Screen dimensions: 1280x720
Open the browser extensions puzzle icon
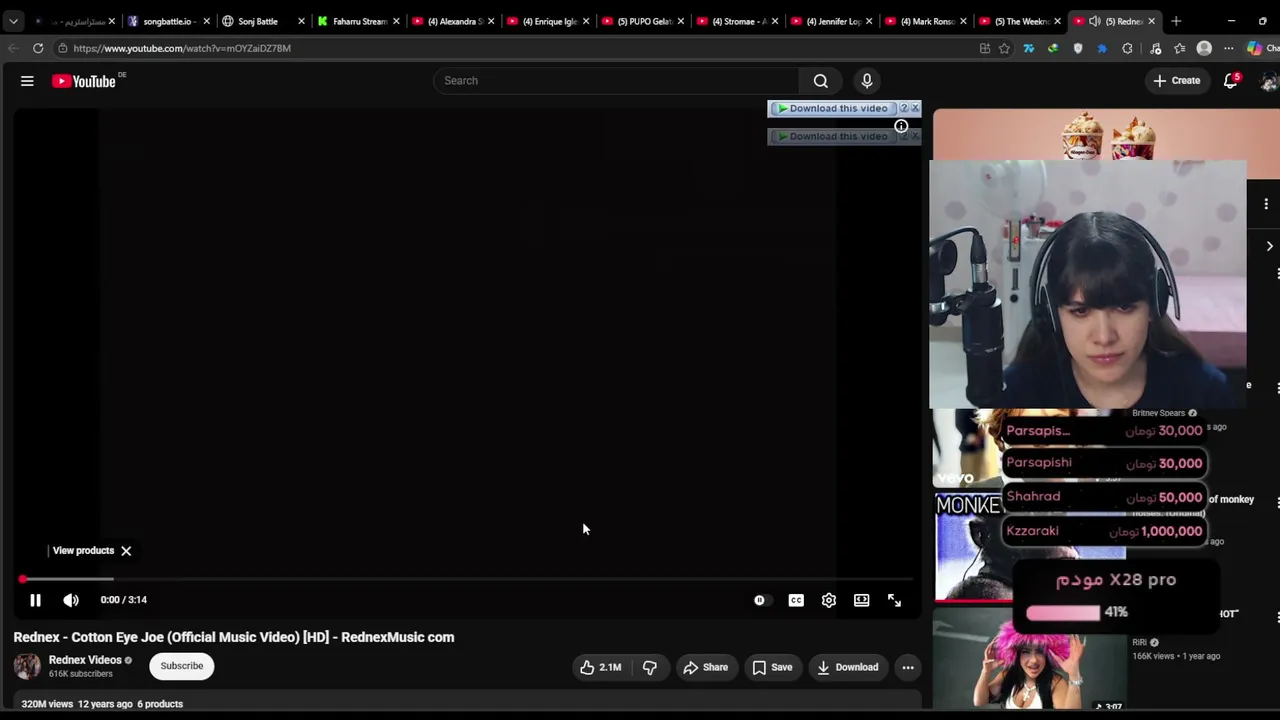[1127, 48]
